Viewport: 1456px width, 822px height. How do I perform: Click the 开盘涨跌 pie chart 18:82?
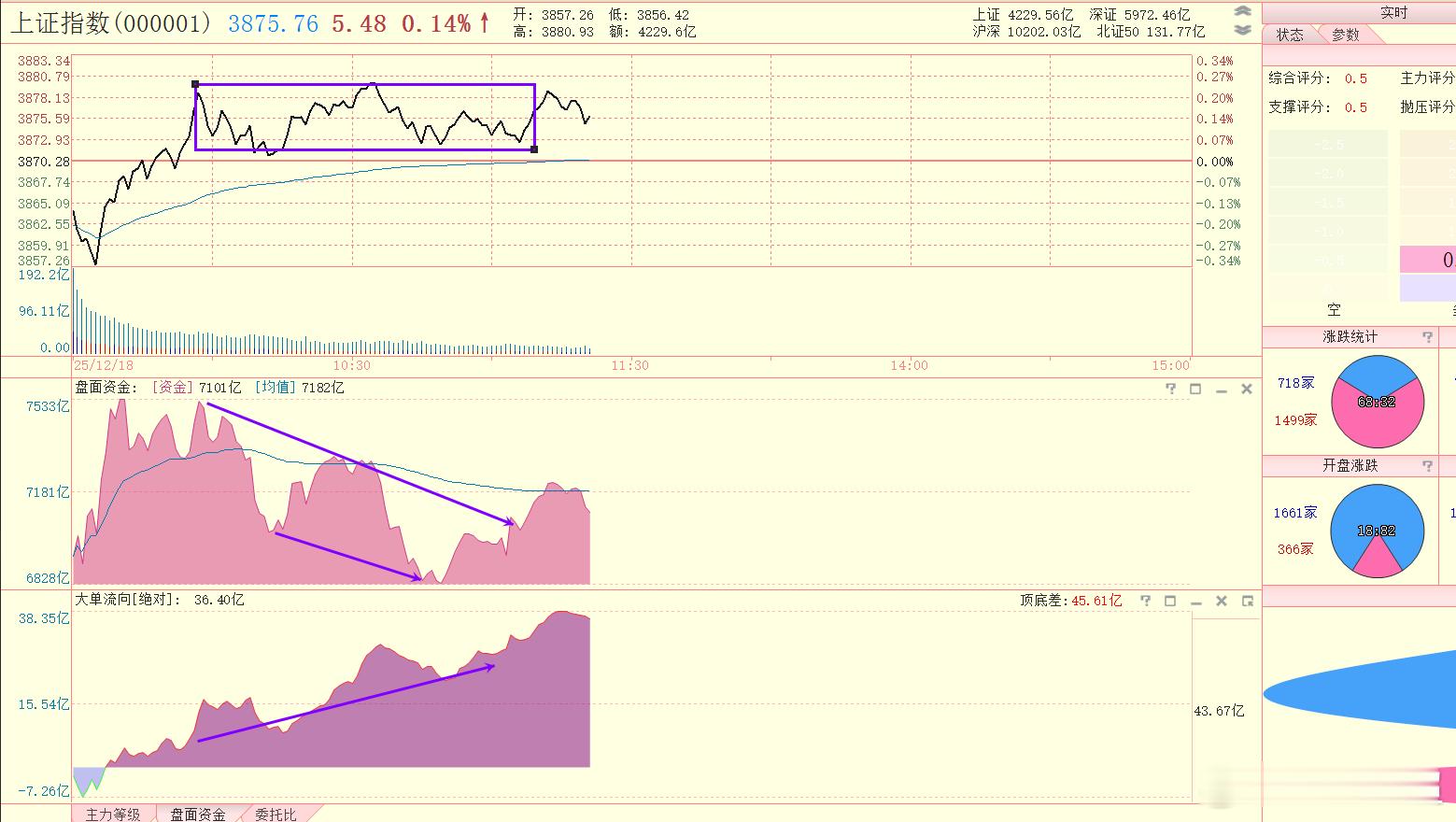pyautogui.click(x=1378, y=530)
